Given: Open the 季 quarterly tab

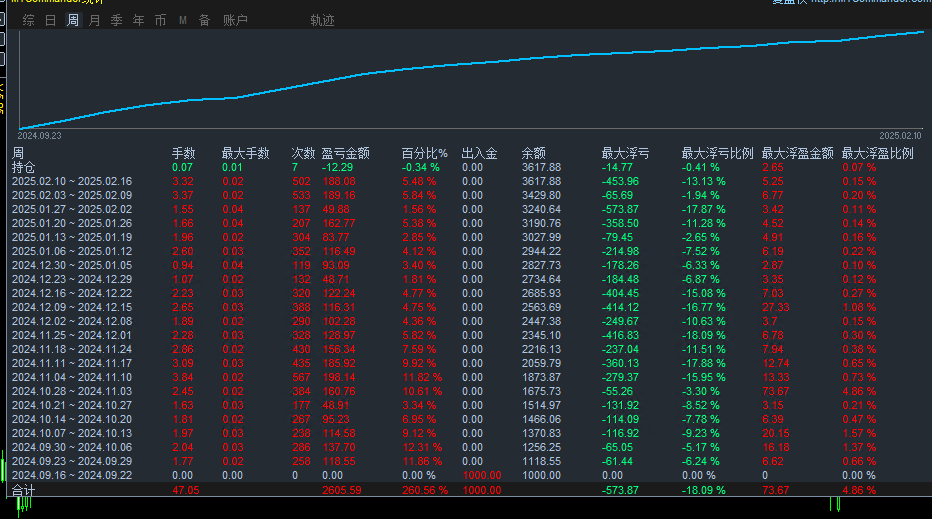Looking at the screenshot, I should pyautogui.click(x=116, y=20).
